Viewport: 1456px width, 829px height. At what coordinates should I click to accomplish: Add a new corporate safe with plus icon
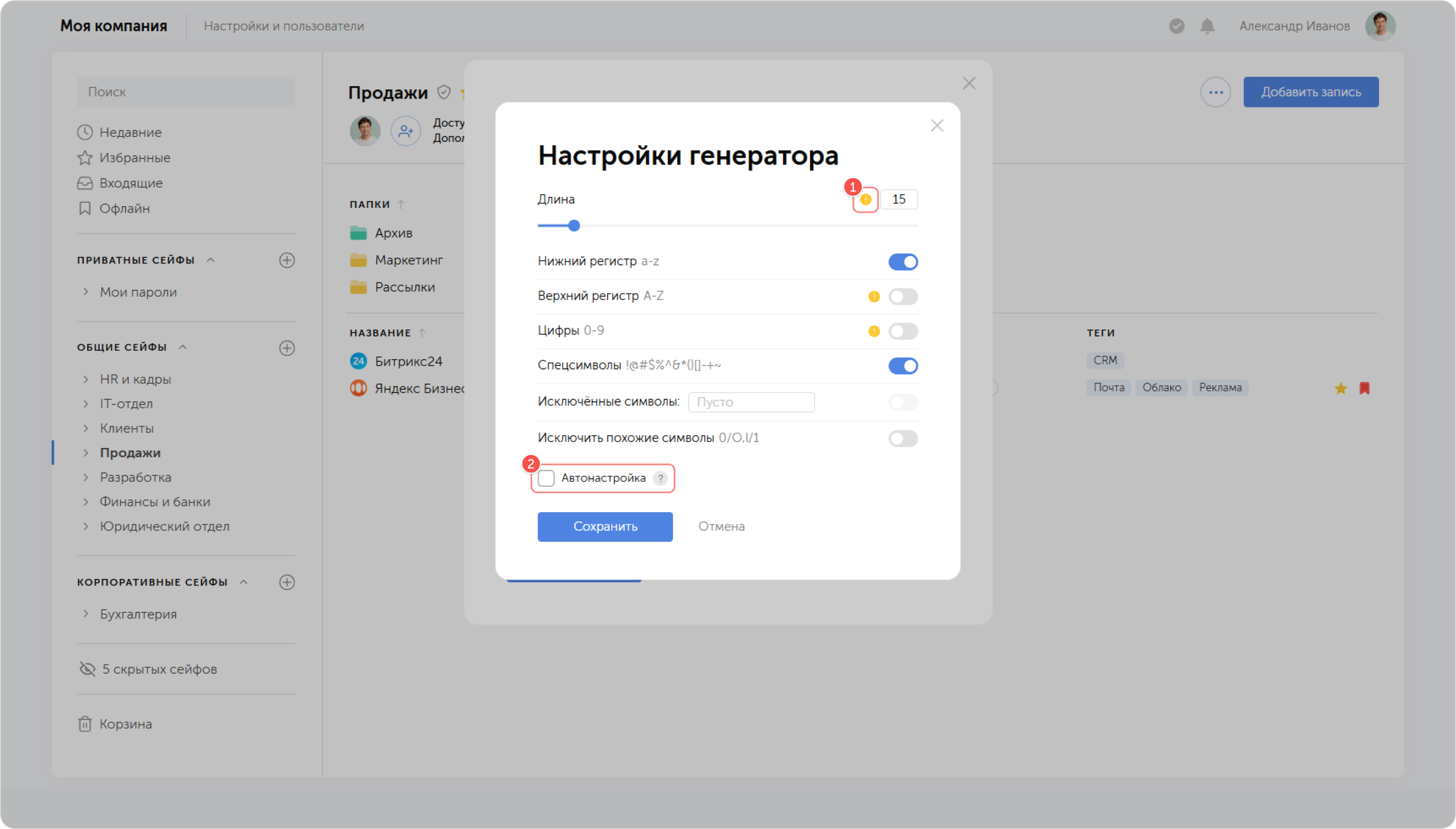287,582
